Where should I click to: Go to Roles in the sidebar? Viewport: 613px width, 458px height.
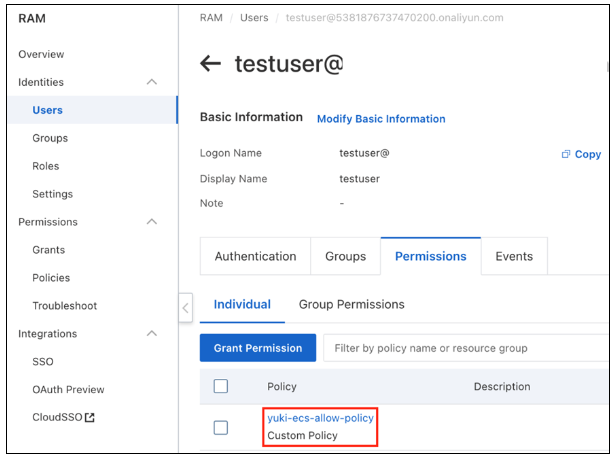[46, 166]
